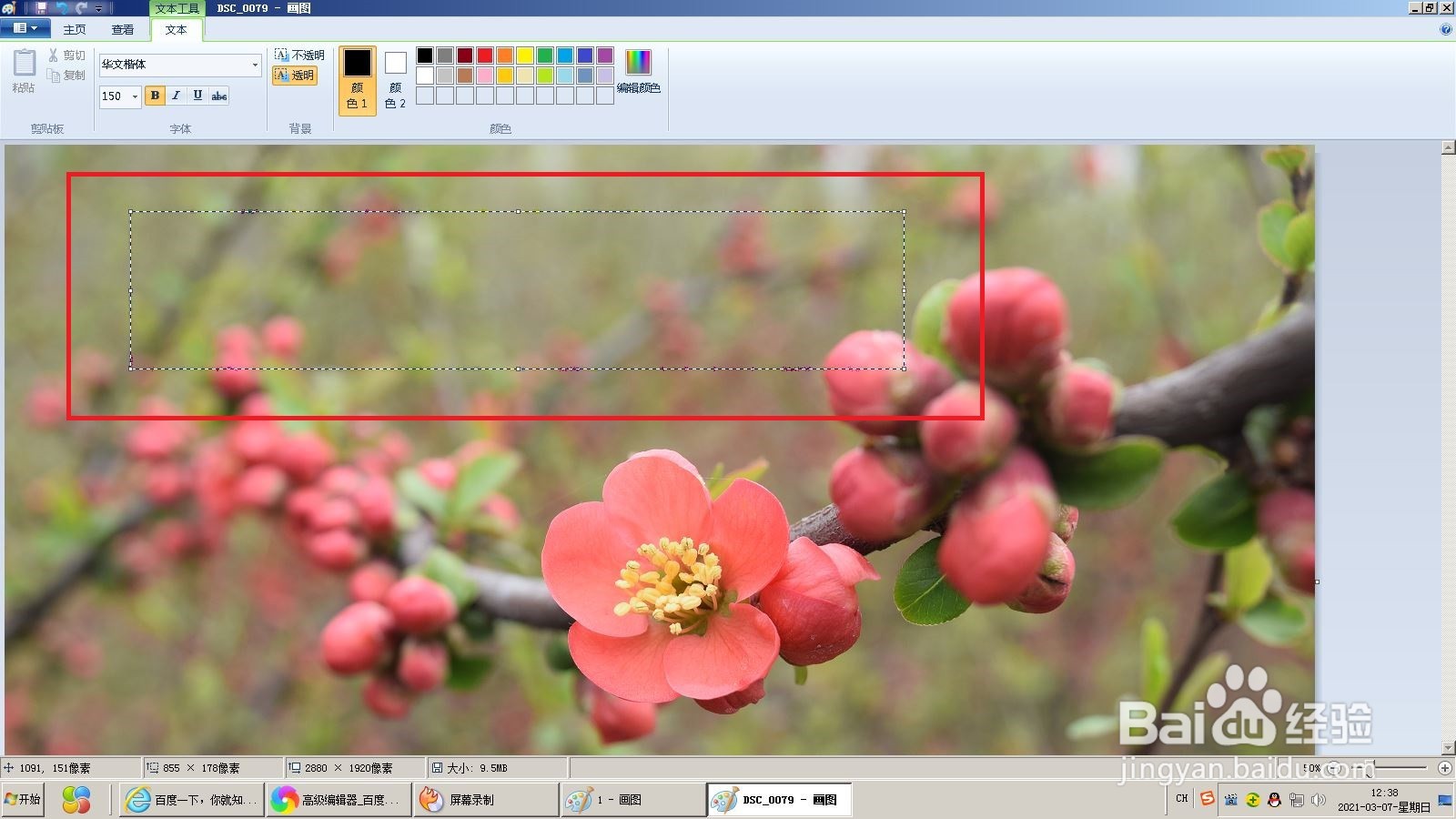The image size is (1456, 819).
Task: Toggle underline text formatting
Action: pyautogui.click(x=197, y=96)
